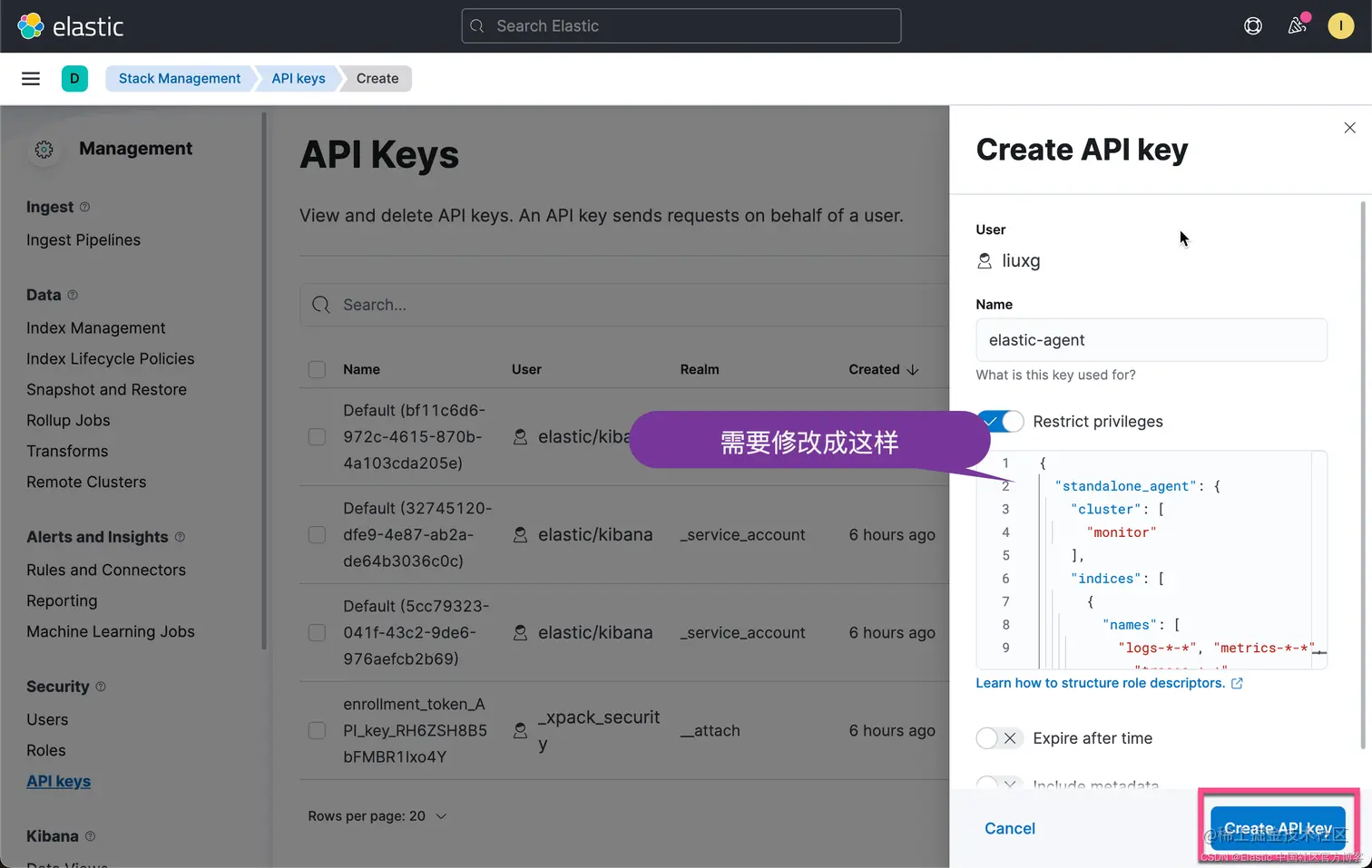Click the Elastic logo

pyautogui.click(x=70, y=26)
